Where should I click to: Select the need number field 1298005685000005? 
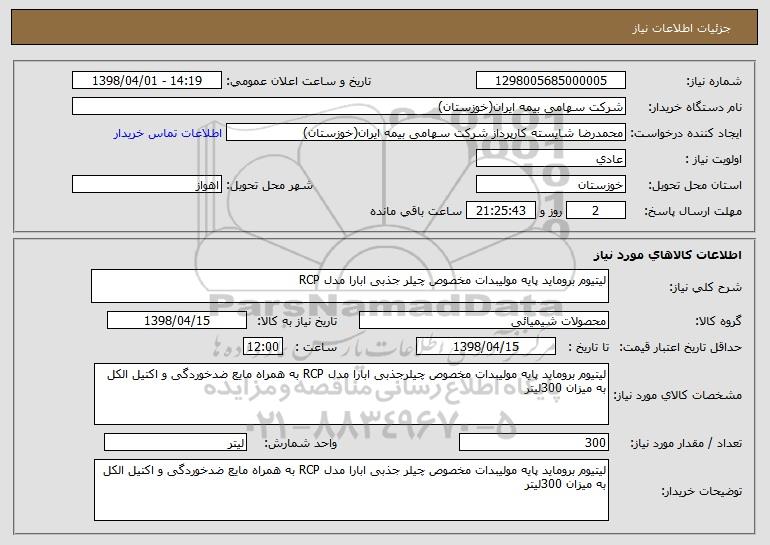tap(551, 81)
